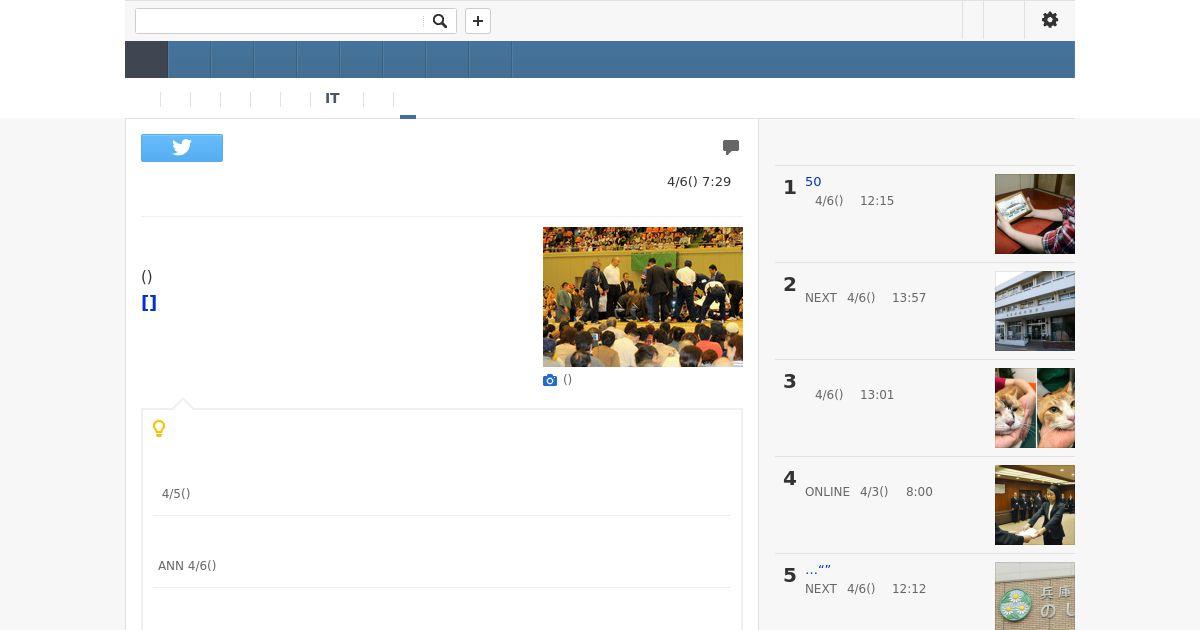Viewport: 1200px width, 630px height.
Task: Click the plus button beside search
Action: click(x=478, y=21)
